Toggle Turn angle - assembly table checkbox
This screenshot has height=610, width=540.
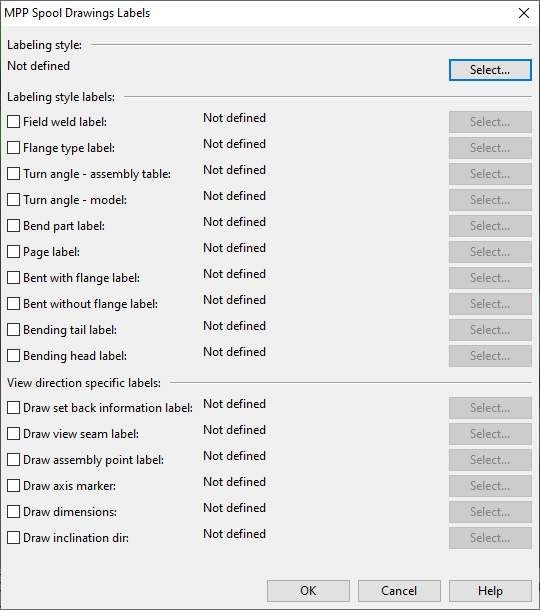coord(14,174)
